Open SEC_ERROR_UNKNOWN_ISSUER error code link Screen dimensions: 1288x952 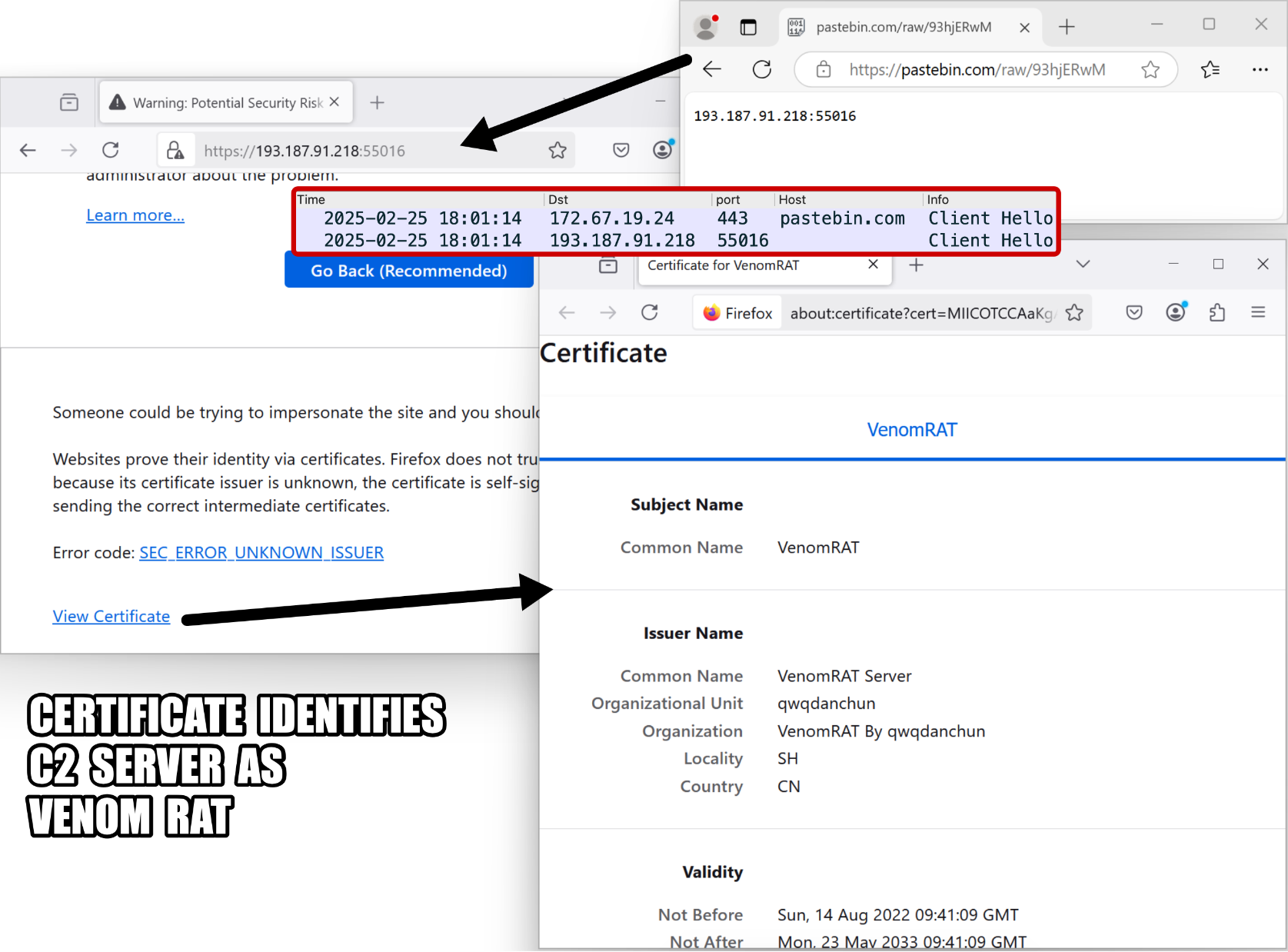coord(261,553)
